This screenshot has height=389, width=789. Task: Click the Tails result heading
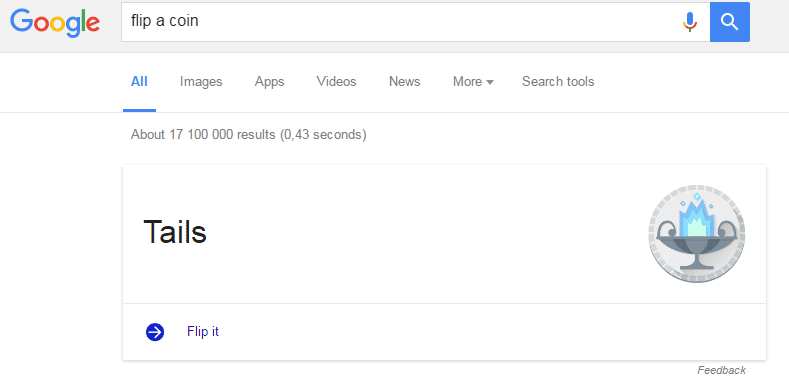tap(175, 232)
